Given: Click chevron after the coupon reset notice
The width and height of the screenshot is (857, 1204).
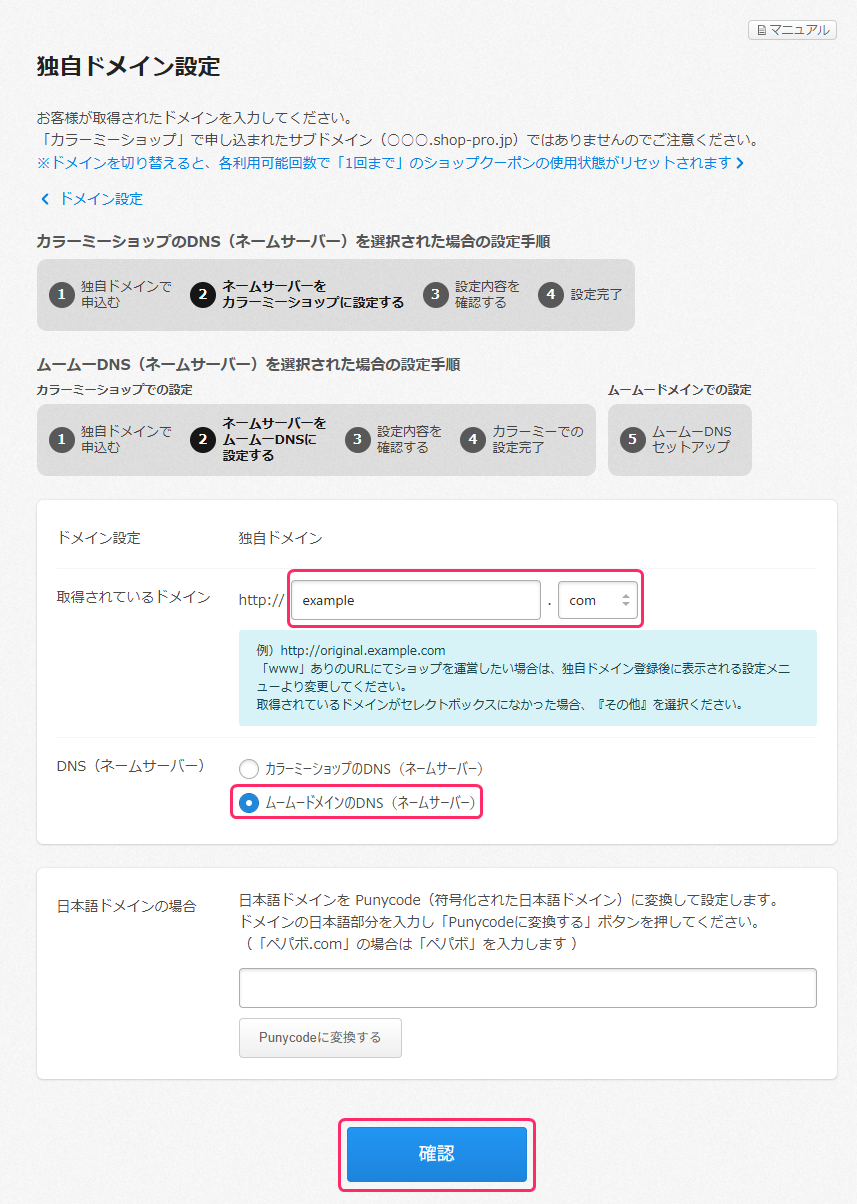Looking at the screenshot, I should pyautogui.click(x=740, y=162).
